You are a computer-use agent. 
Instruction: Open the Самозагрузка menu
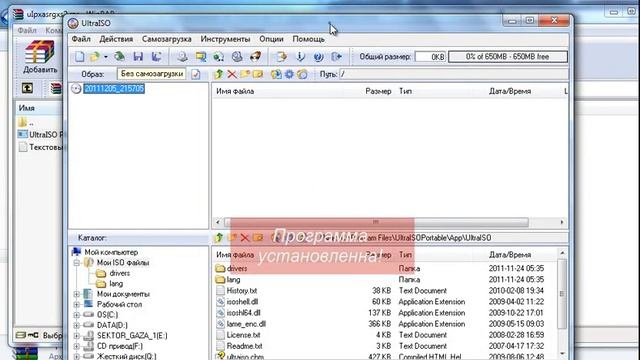click(x=167, y=39)
